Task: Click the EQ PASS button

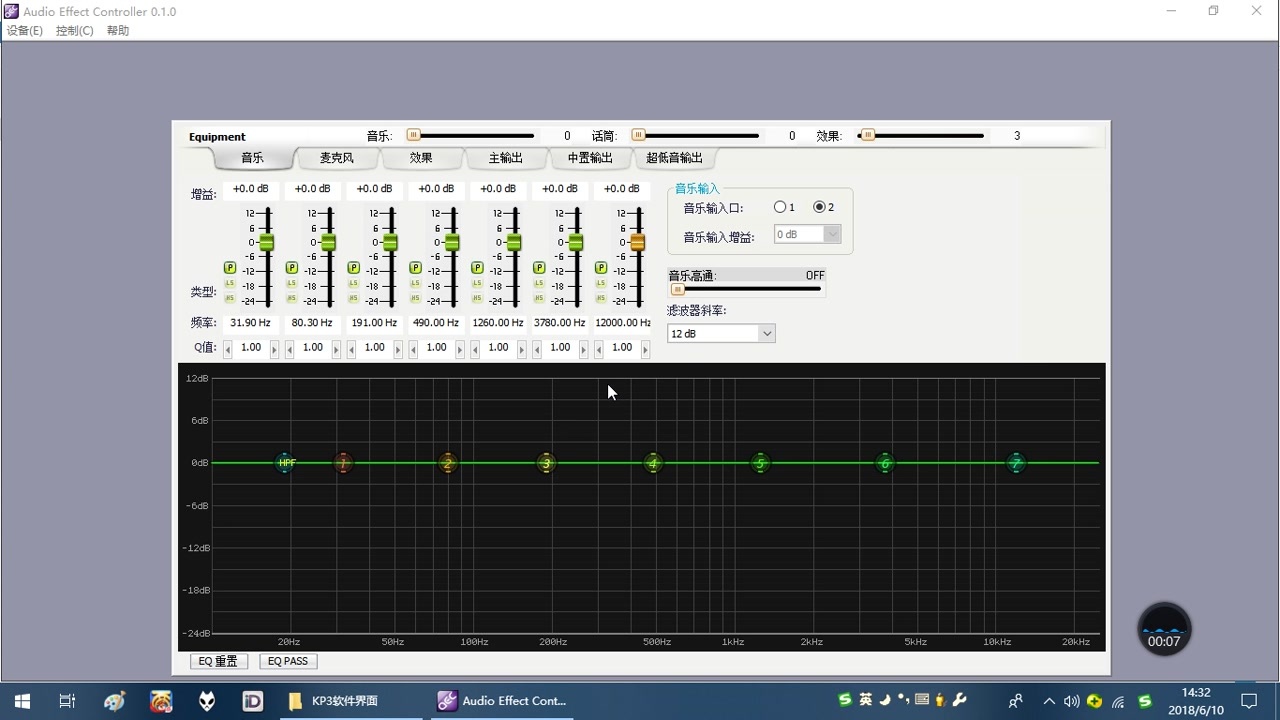Action: (288, 661)
